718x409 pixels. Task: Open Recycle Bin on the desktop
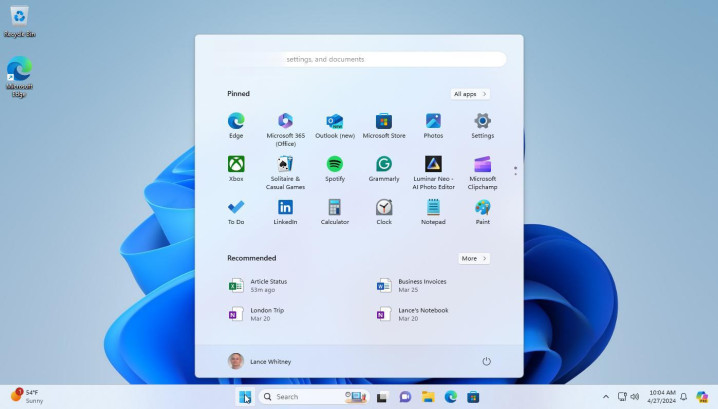18,21
